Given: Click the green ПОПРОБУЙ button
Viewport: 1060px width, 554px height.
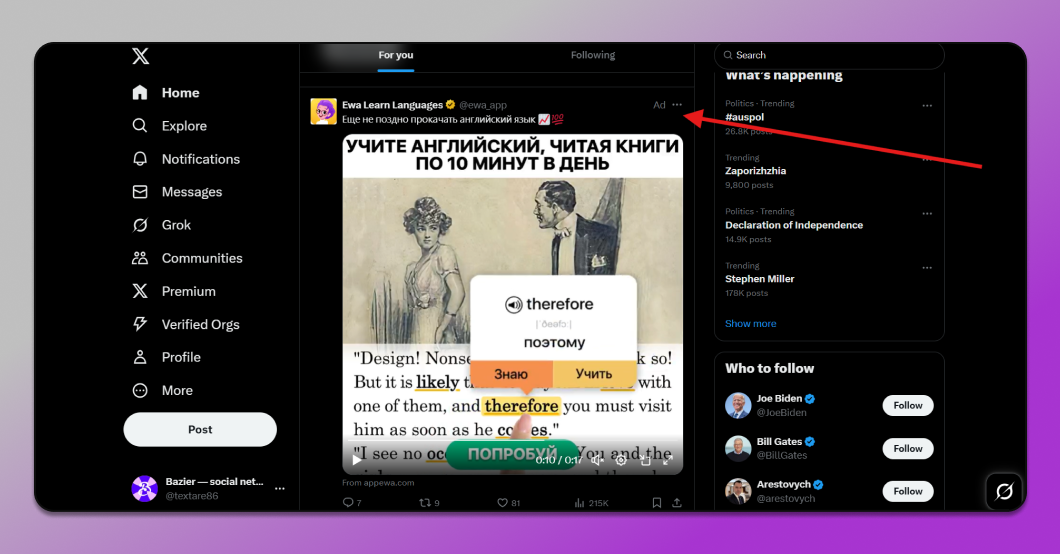Looking at the screenshot, I should pyautogui.click(x=512, y=454).
